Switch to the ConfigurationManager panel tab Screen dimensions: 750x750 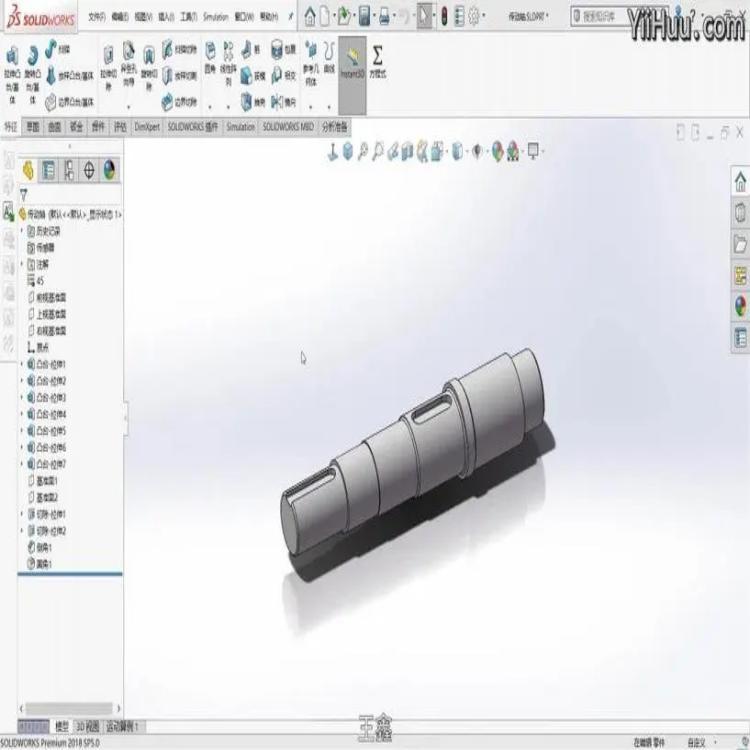point(68,170)
